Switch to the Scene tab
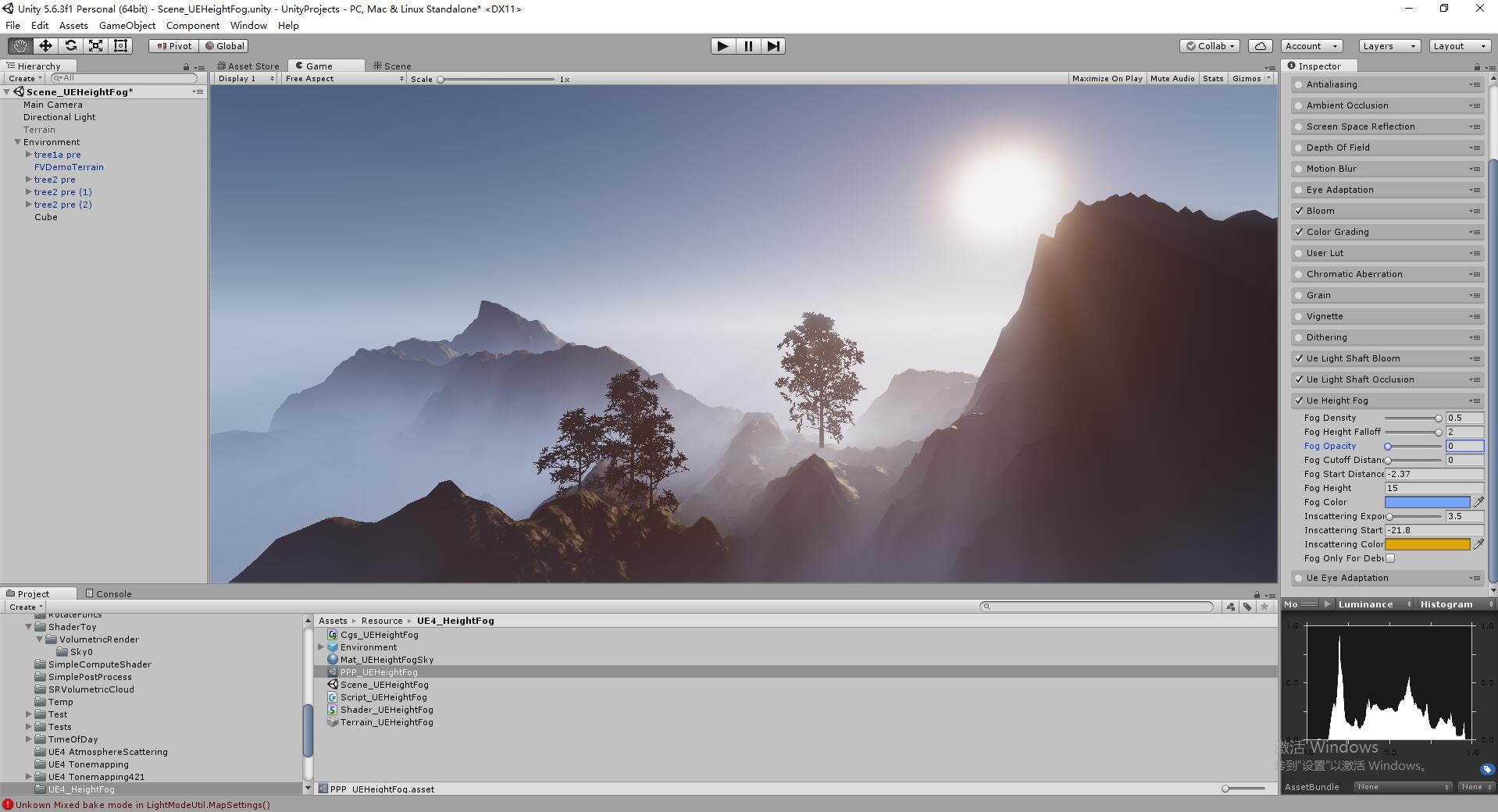Image resolution: width=1498 pixels, height=812 pixels. coord(392,66)
